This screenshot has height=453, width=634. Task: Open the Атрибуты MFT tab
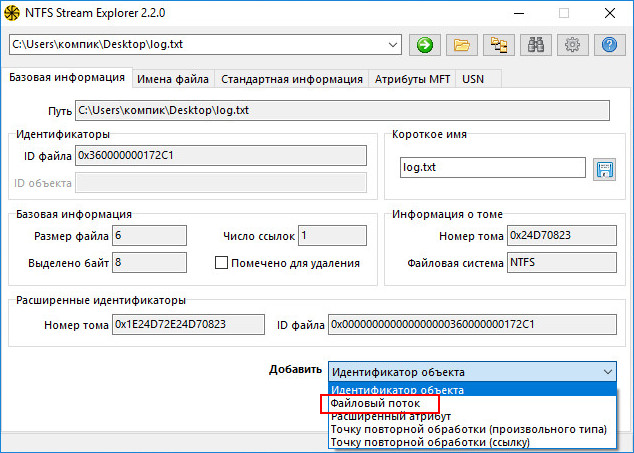click(x=412, y=79)
